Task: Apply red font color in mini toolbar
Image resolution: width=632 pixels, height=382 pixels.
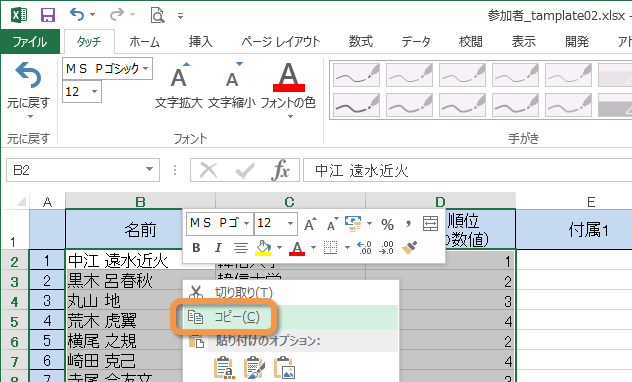Action: pyautogui.click(x=297, y=248)
